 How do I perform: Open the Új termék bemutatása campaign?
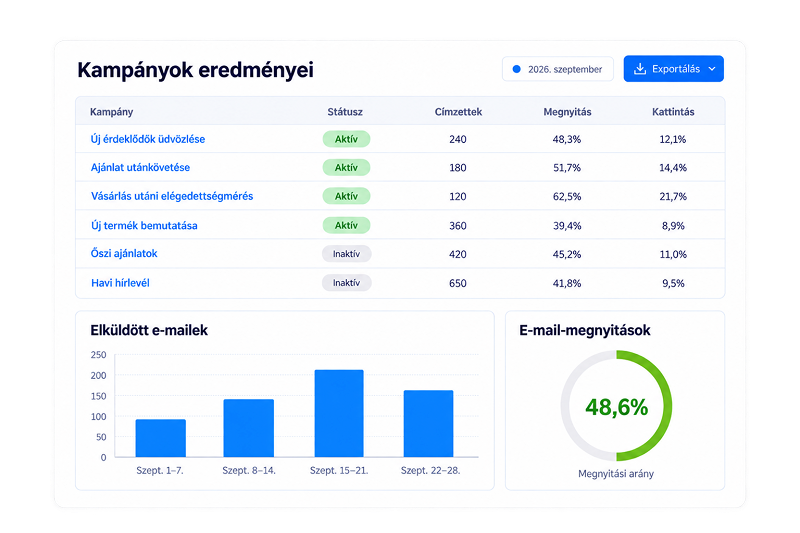point(144,225)
